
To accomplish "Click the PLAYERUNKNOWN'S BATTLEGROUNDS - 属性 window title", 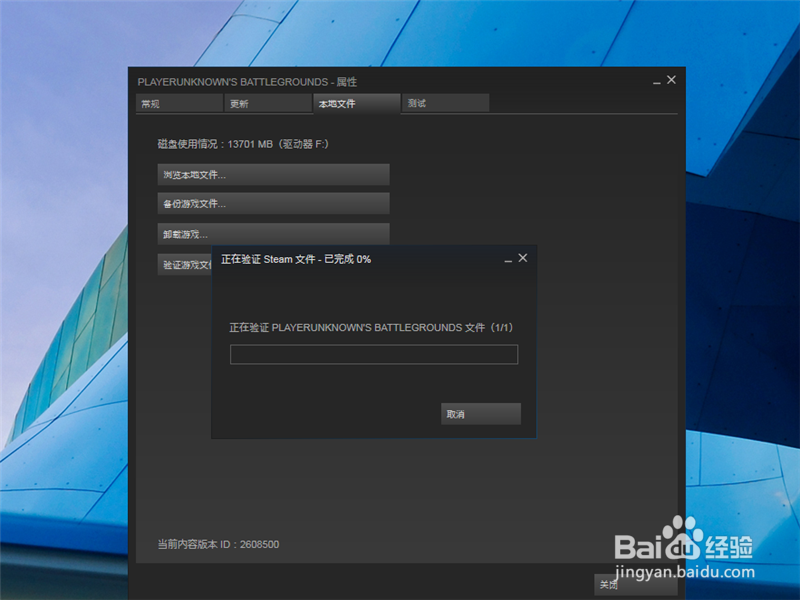I will click(x=247, y=82).
